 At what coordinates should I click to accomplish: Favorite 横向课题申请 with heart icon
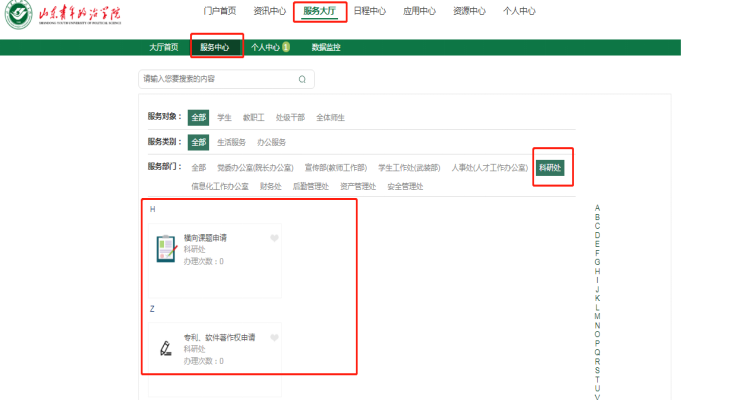click(x=274, y=238)
